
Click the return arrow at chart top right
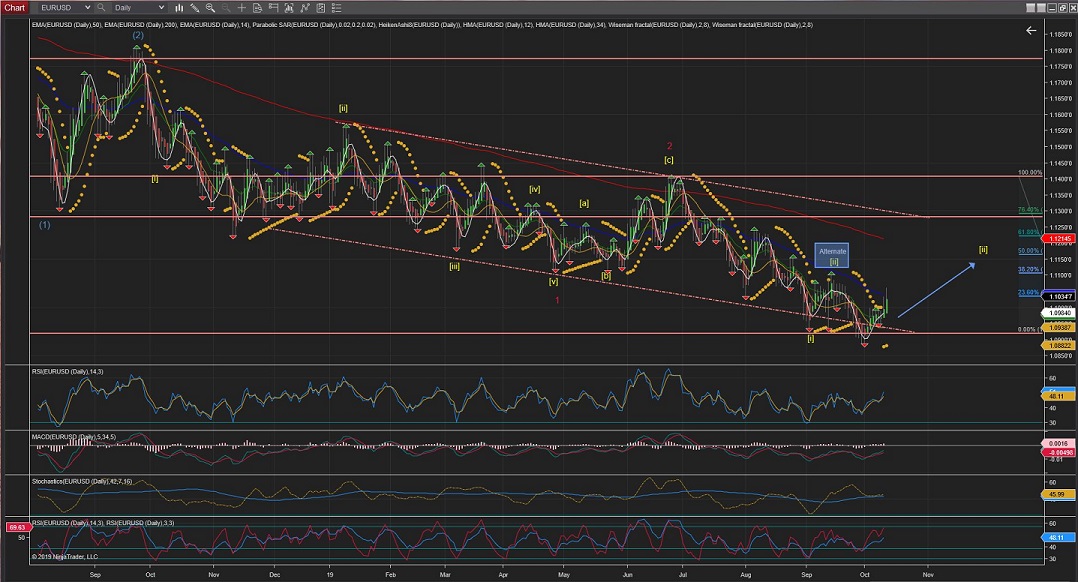click(x=1031, y=30)
